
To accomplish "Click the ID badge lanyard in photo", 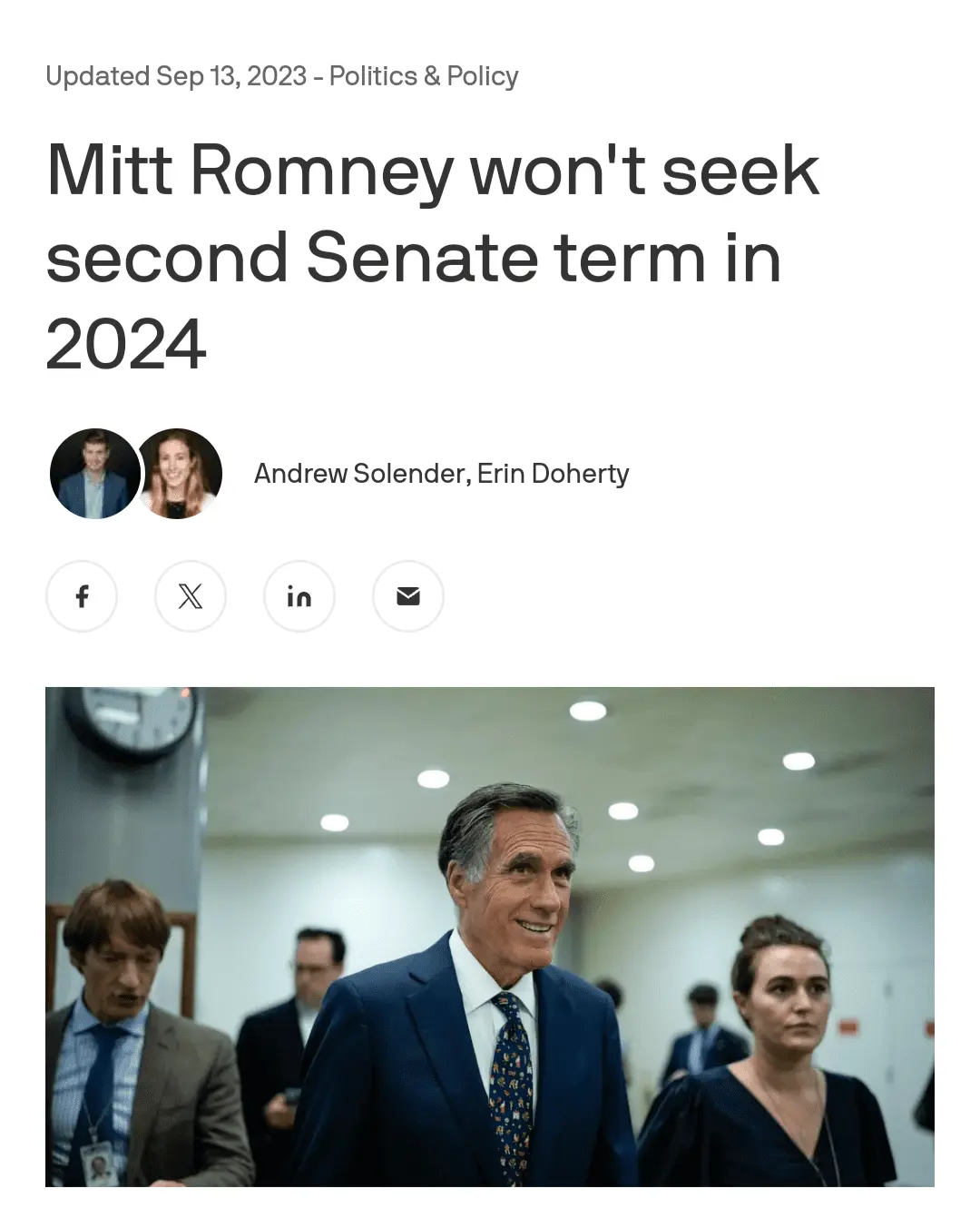I will (x=96, y=1153).
